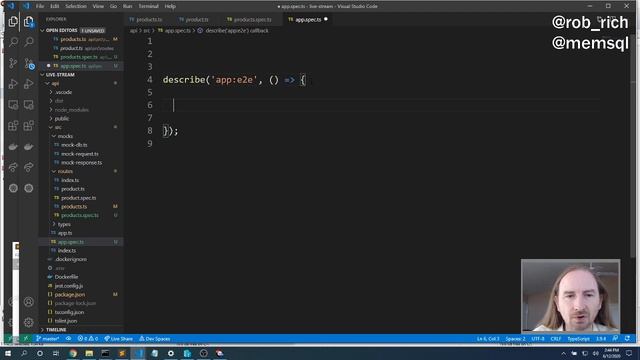
Task: Open the Go menu
Action: pyautogui.click(x=113, y=6)
